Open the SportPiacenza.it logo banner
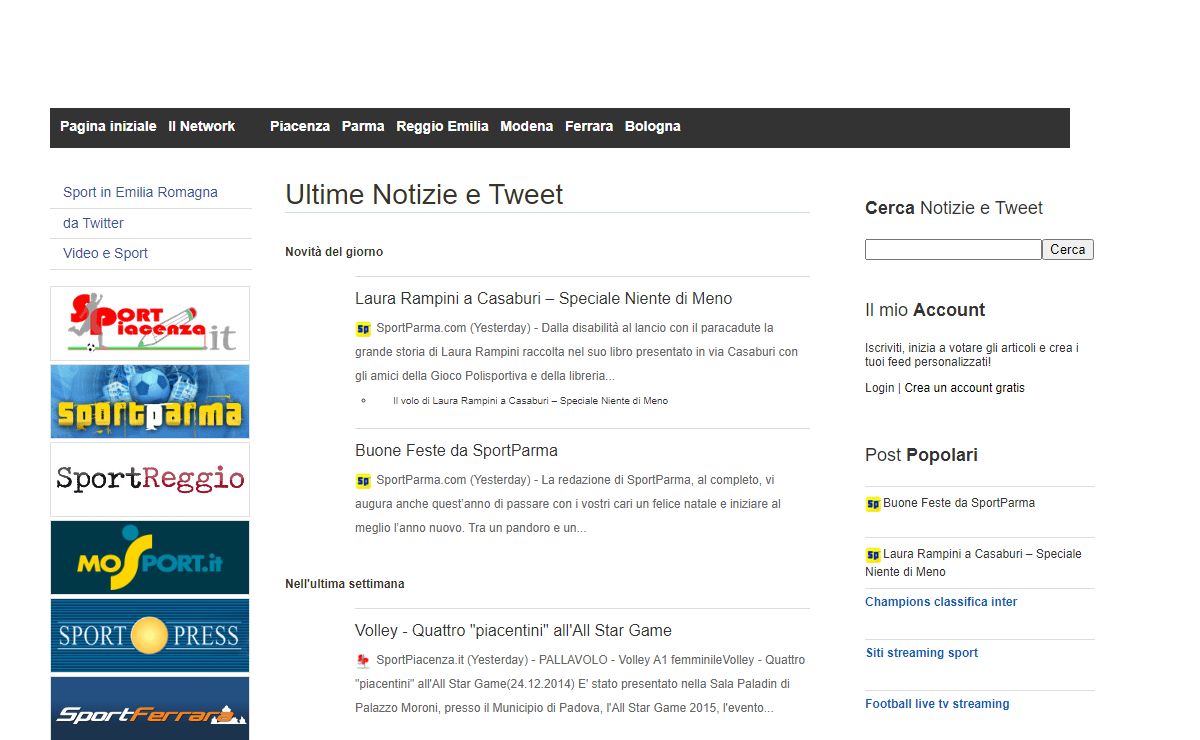Screen dimensions: 1200x740 (150, 323)
